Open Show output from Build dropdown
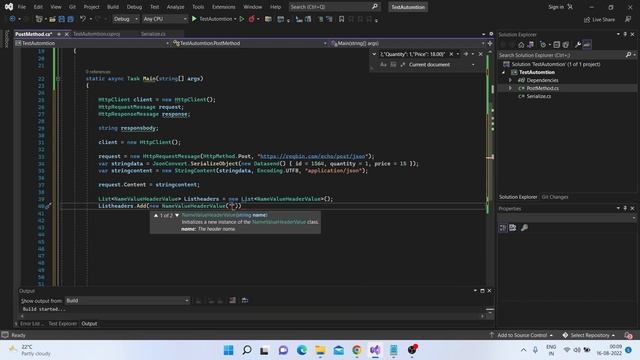The width and height of the screenshot is (640, 360). 127,300
